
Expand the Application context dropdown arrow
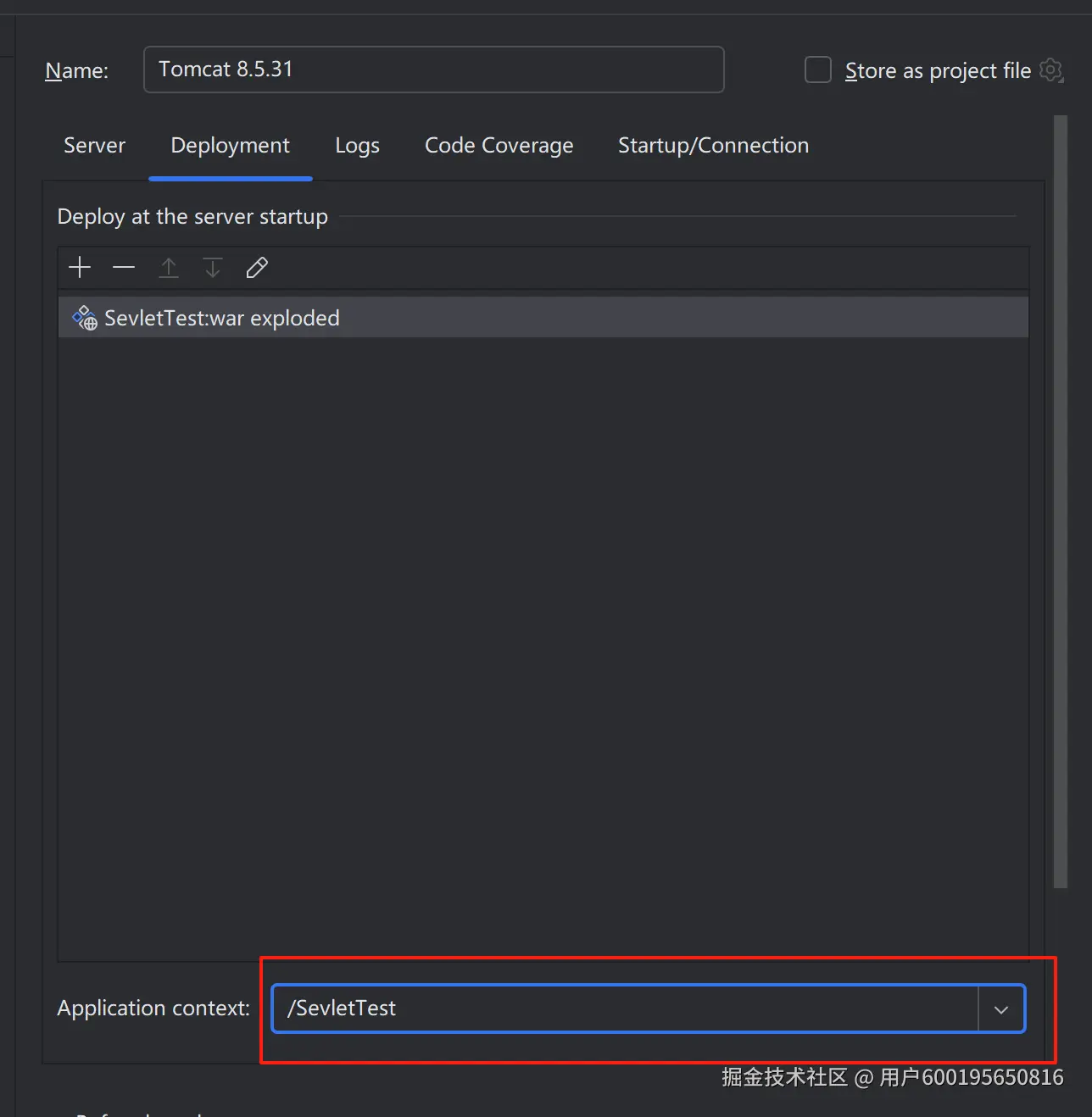pyautogui.click(x=1001, y=1009)
